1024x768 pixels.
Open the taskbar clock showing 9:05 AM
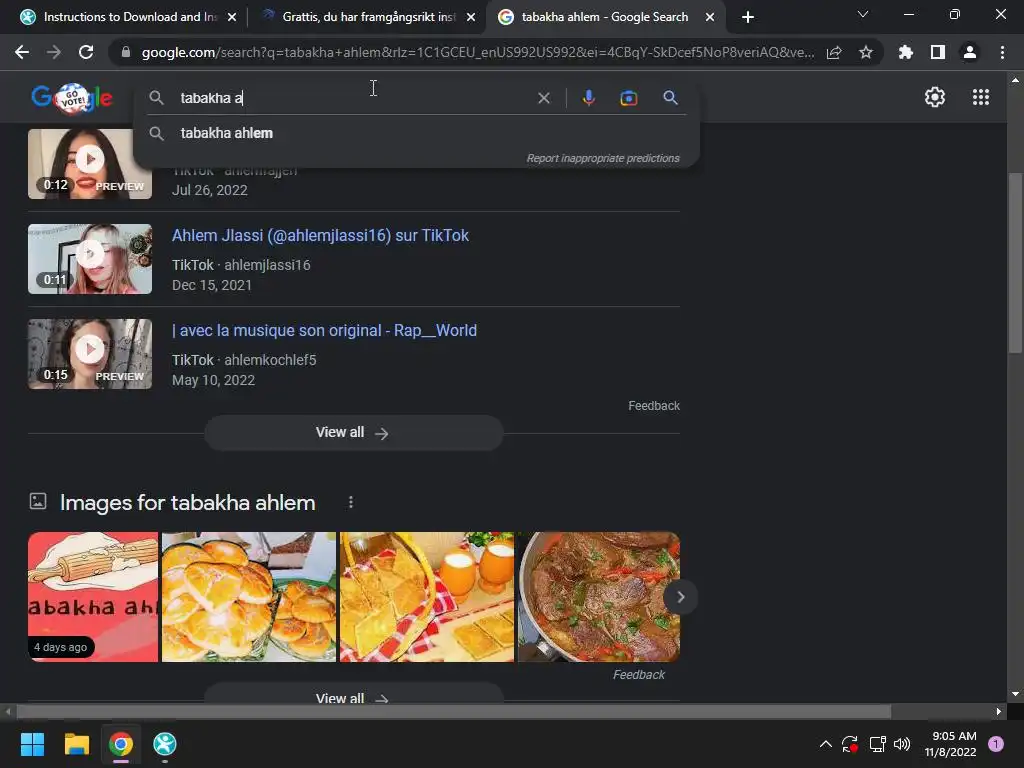pyautogui.click(x=951, y=744)
